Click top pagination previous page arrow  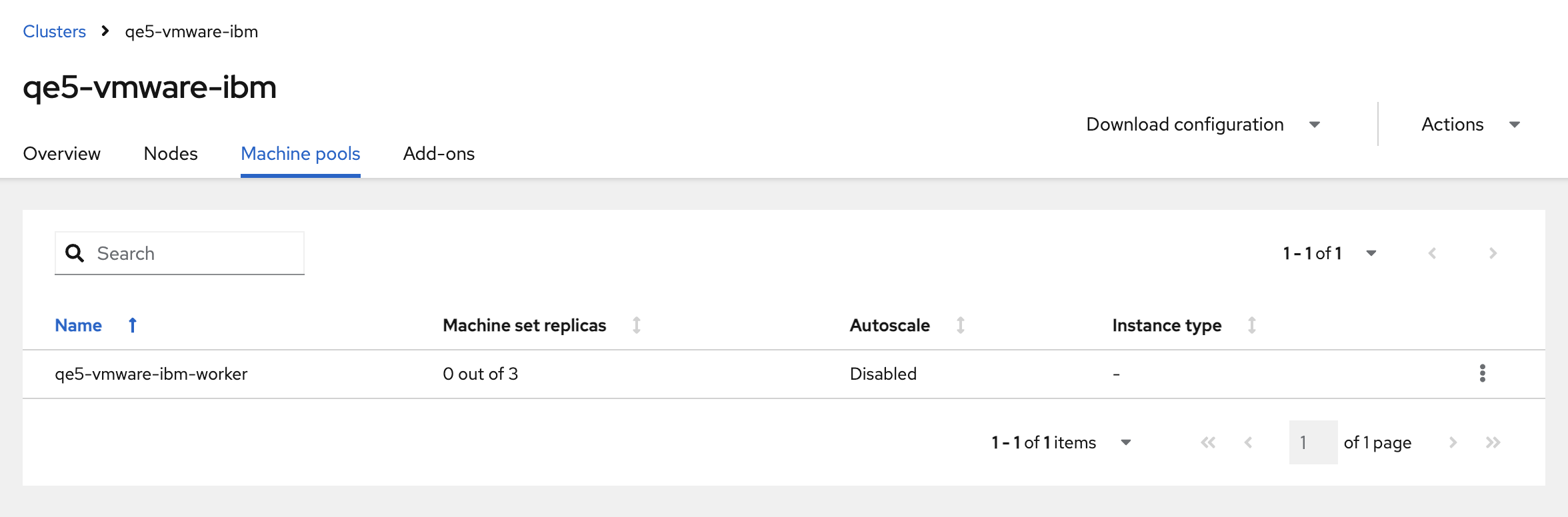click(1432, 253)
